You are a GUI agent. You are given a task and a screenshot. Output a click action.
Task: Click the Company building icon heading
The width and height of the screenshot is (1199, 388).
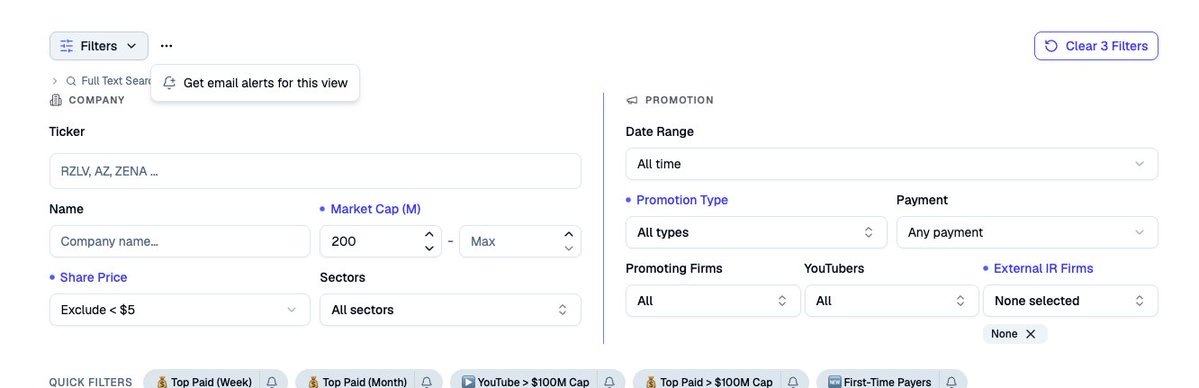pos(55,100)
